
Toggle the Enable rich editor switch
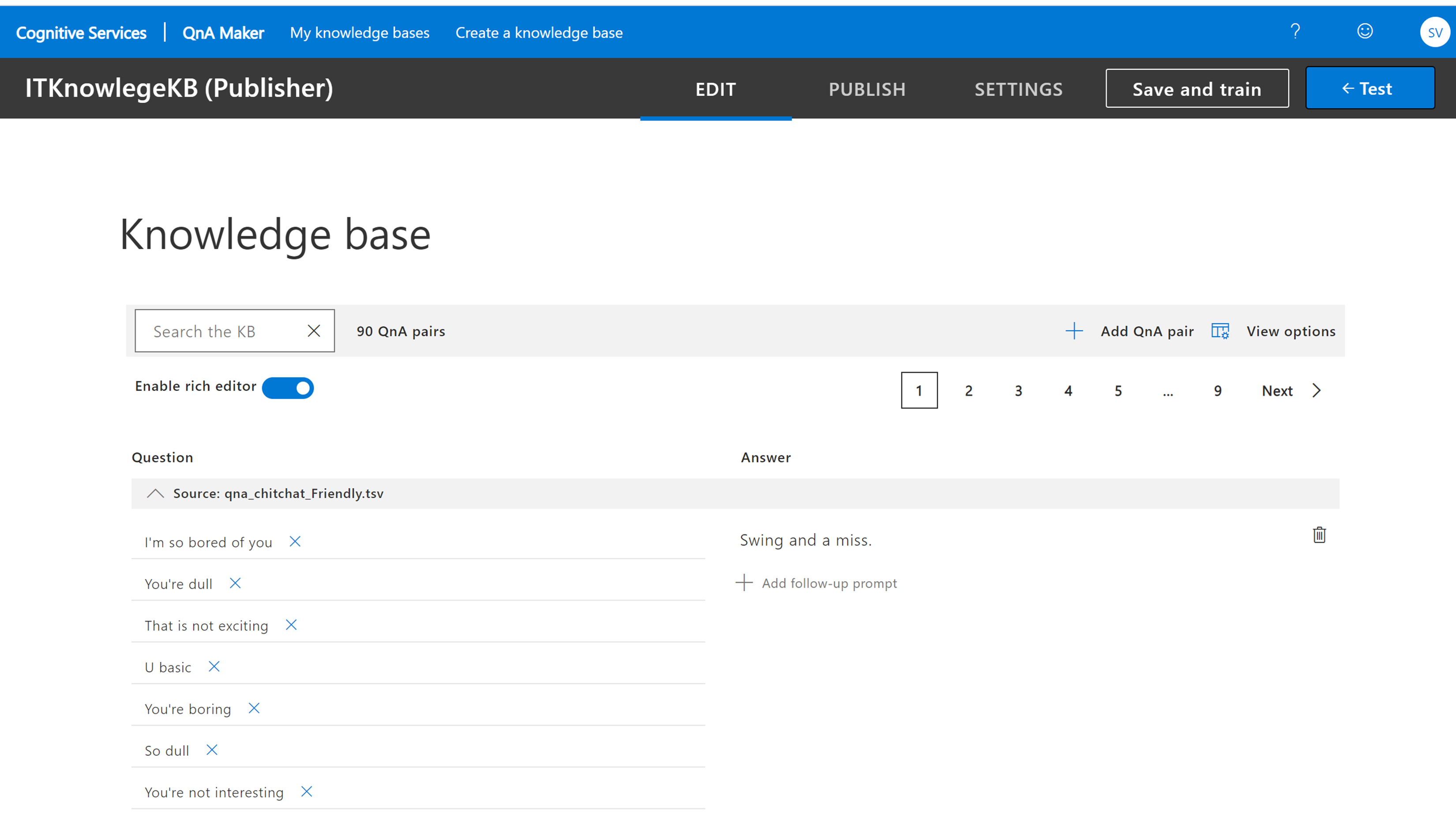point(288,388)
